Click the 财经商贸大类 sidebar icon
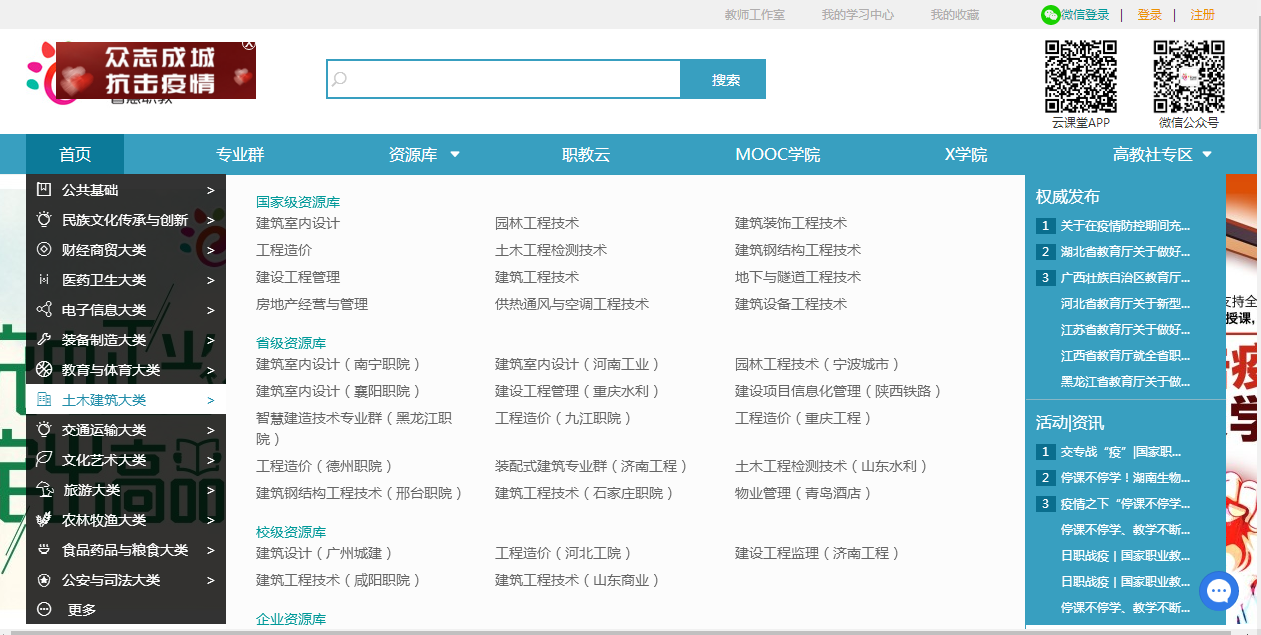The image size is (1261, 635). point(44,250)
